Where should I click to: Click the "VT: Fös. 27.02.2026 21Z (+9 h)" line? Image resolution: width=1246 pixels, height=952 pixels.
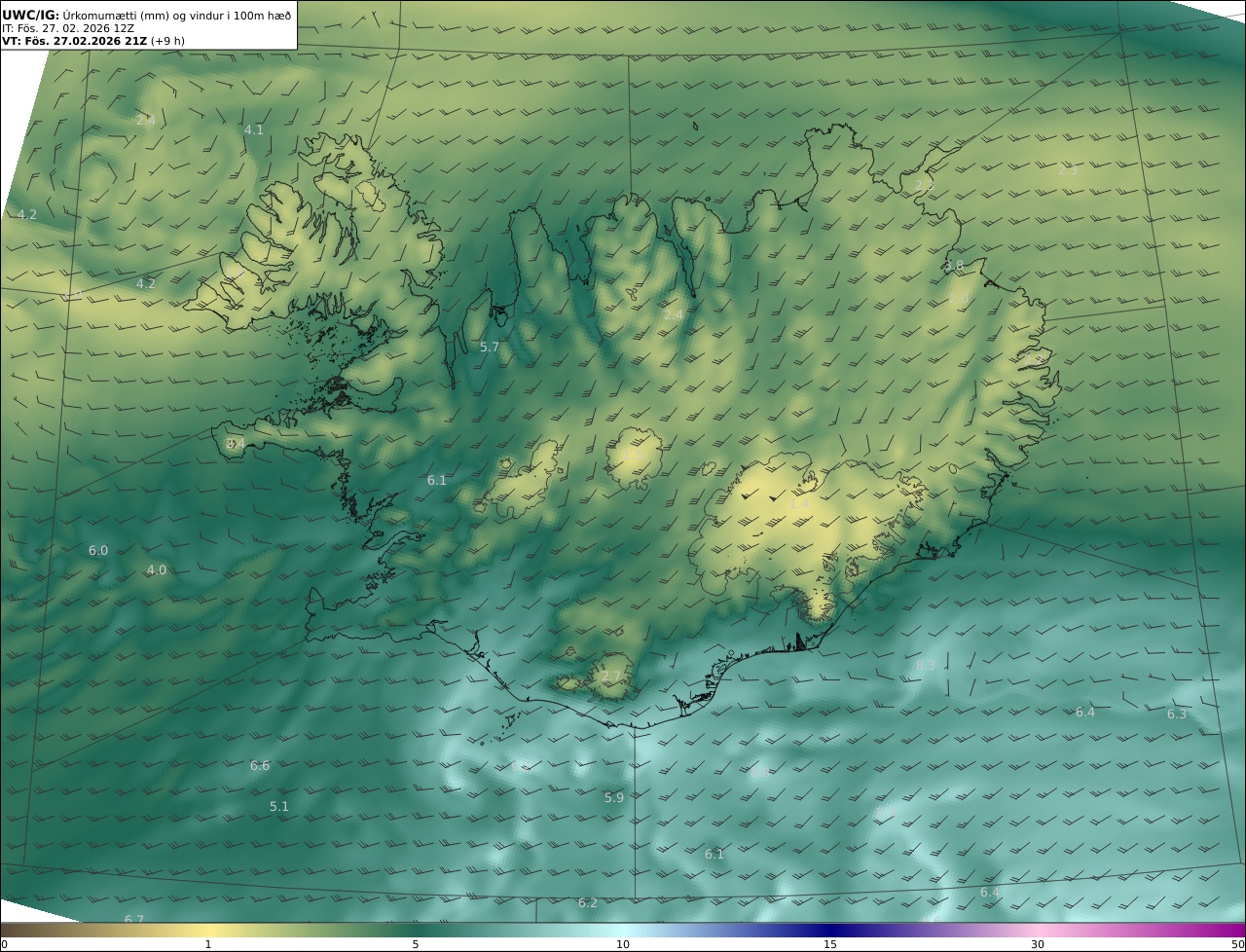[x=93, y=41]
